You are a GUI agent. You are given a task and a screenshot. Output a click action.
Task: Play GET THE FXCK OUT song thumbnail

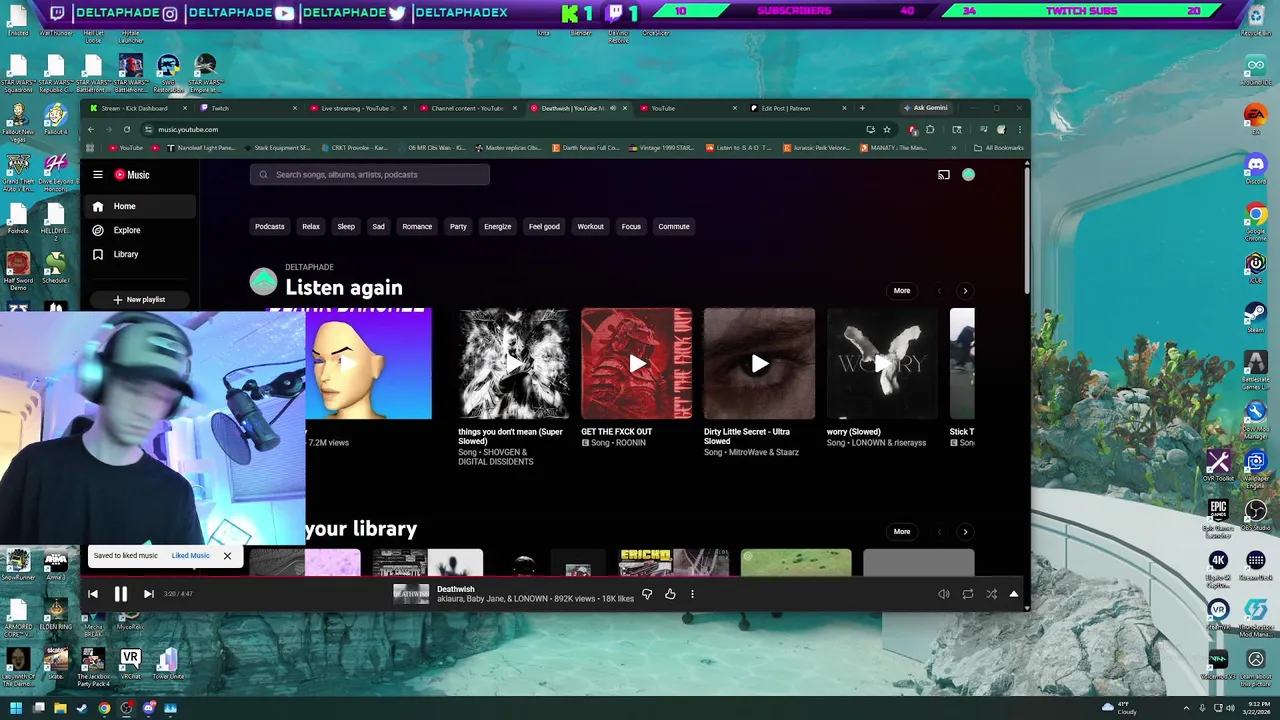point(637,364)
